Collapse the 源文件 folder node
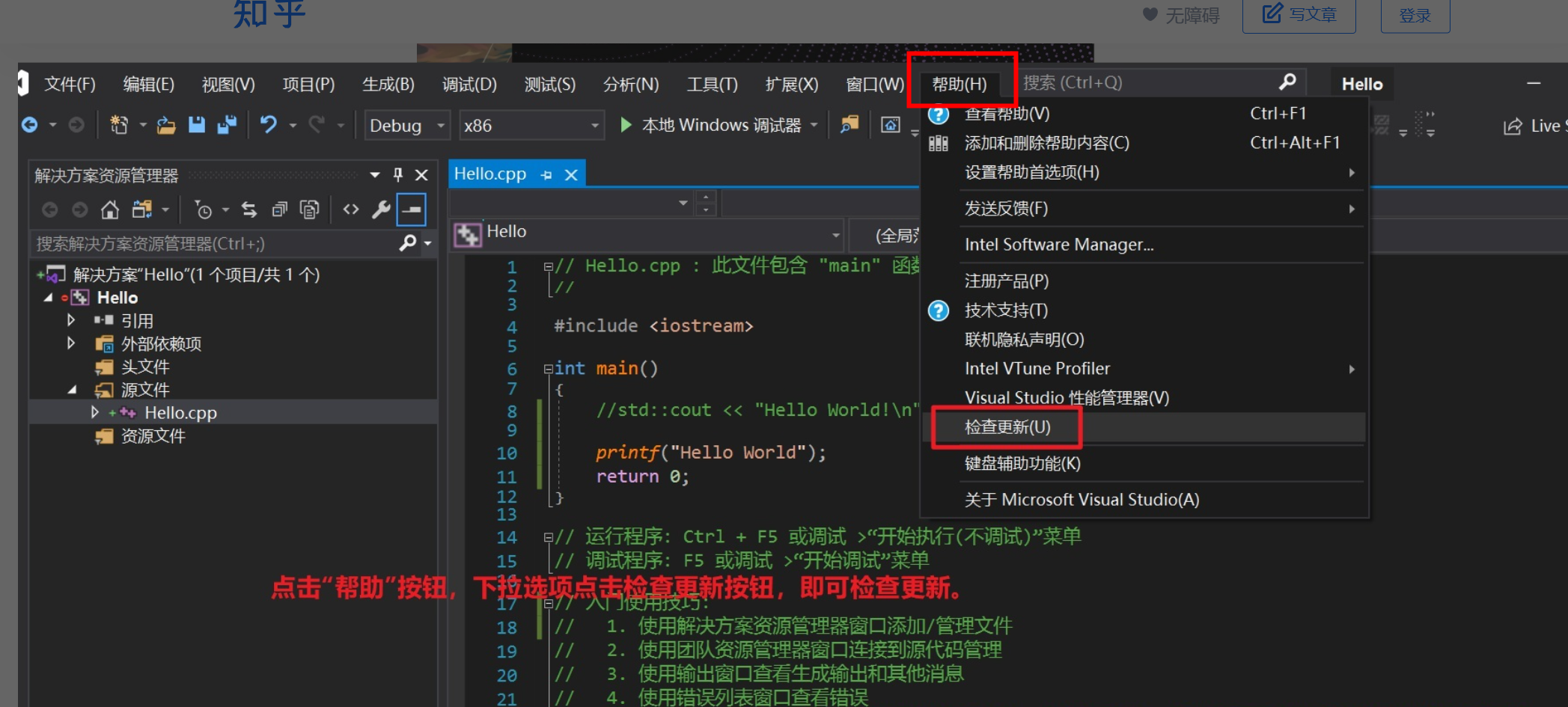This screenshot has width=1568, height=707. pyautogui.click(x=72, y=390)
